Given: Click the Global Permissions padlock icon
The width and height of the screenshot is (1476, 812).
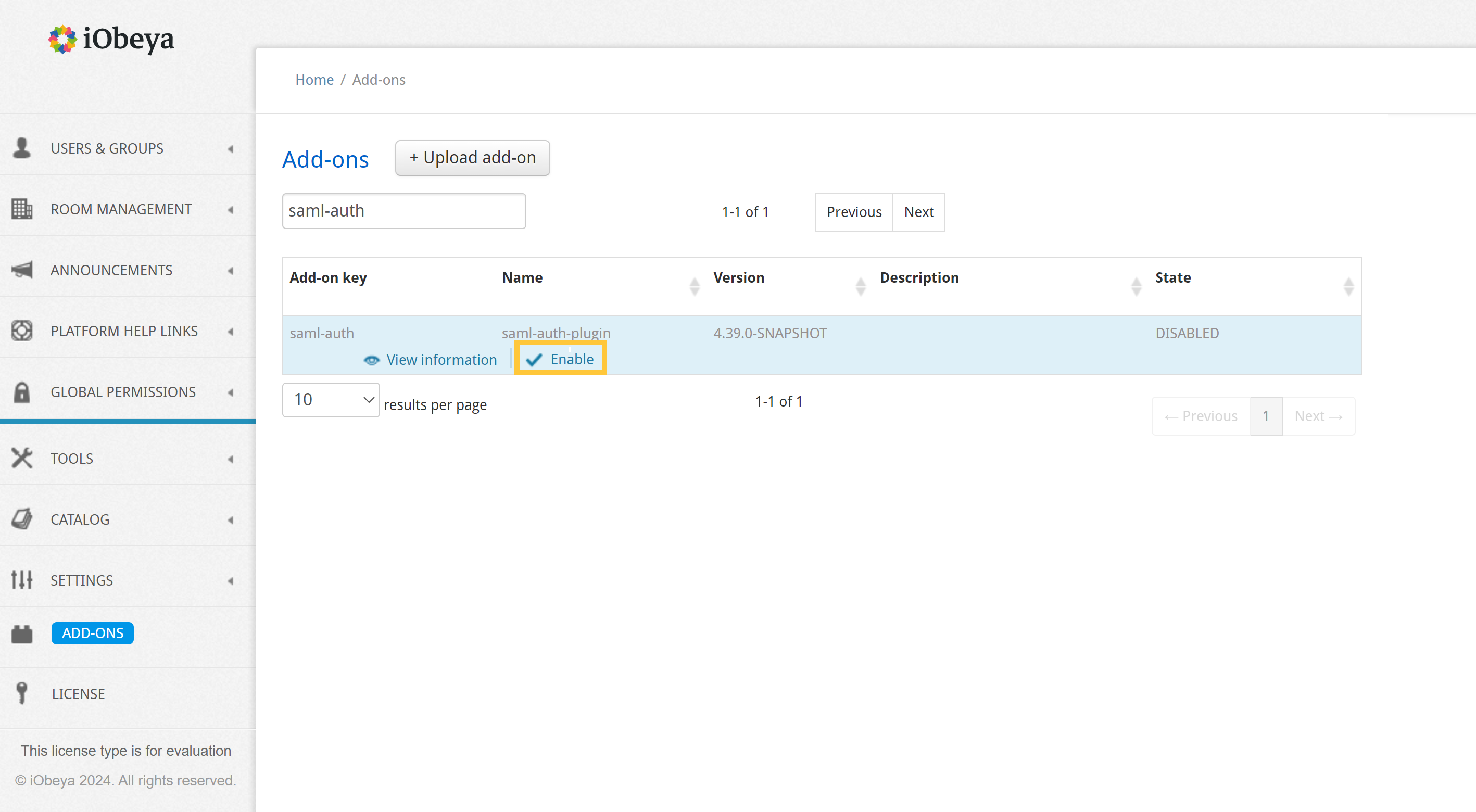Looking at the screenshot, I should (22, 392).
